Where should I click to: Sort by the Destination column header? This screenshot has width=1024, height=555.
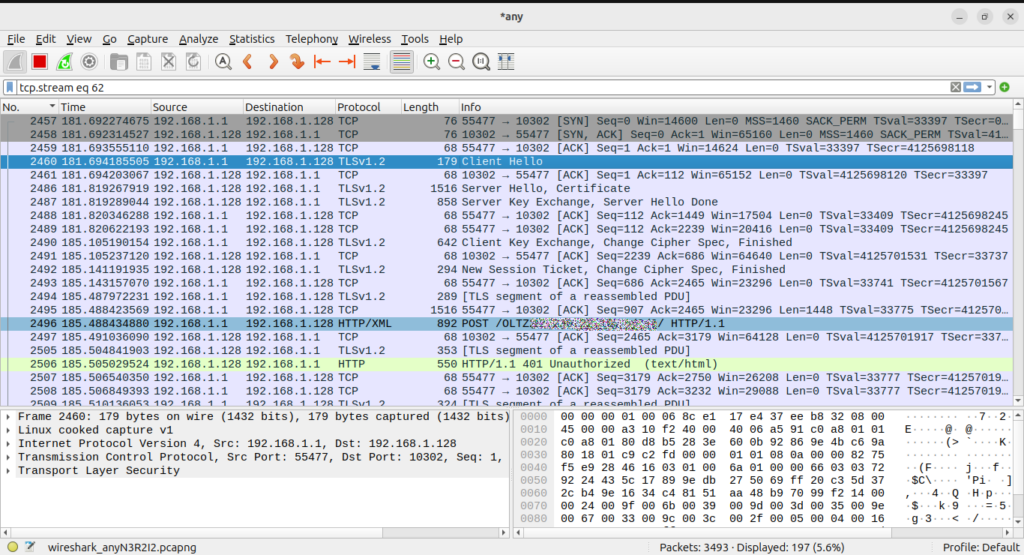(288, 107)
